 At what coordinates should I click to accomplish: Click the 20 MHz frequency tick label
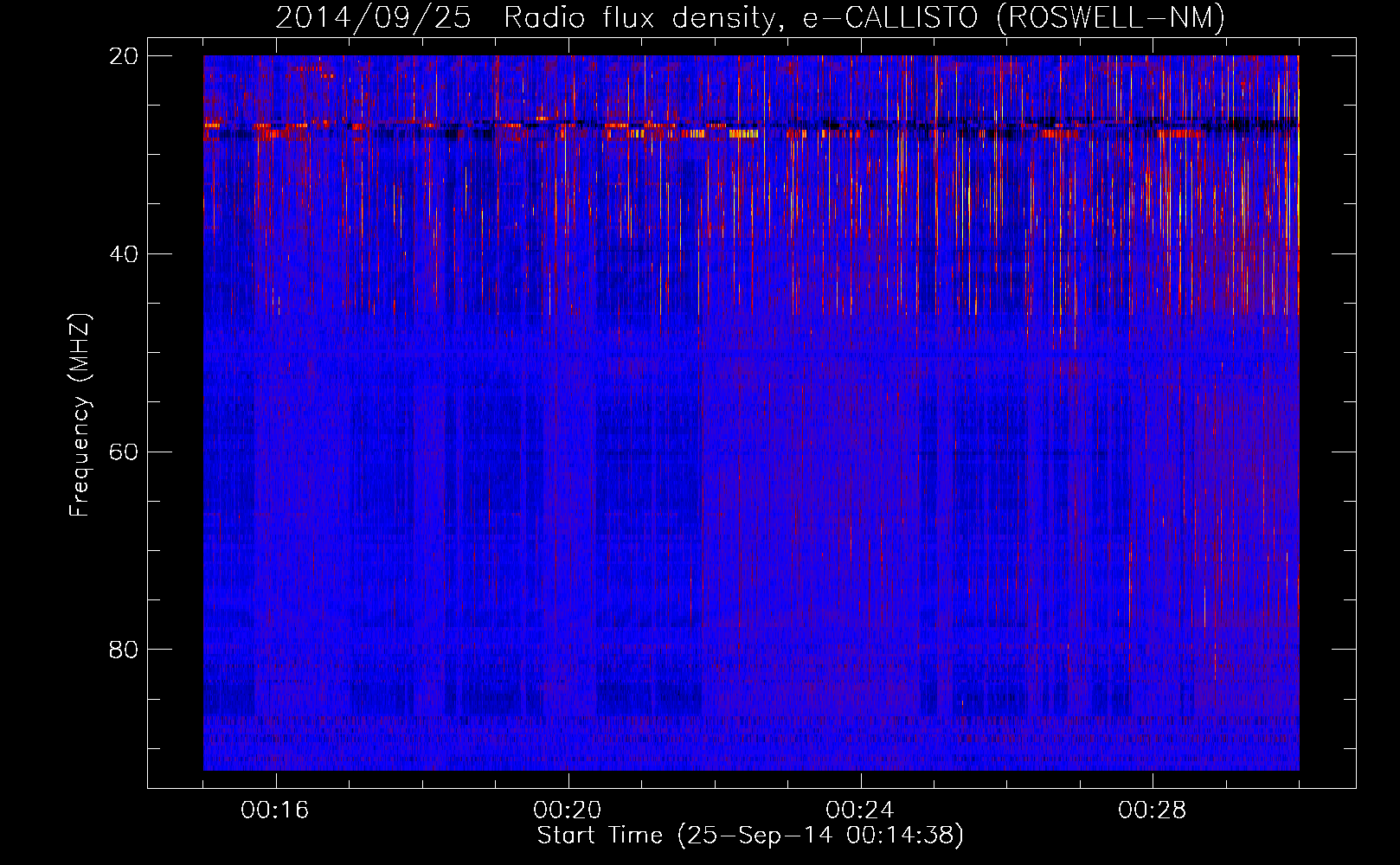(124, 56)
